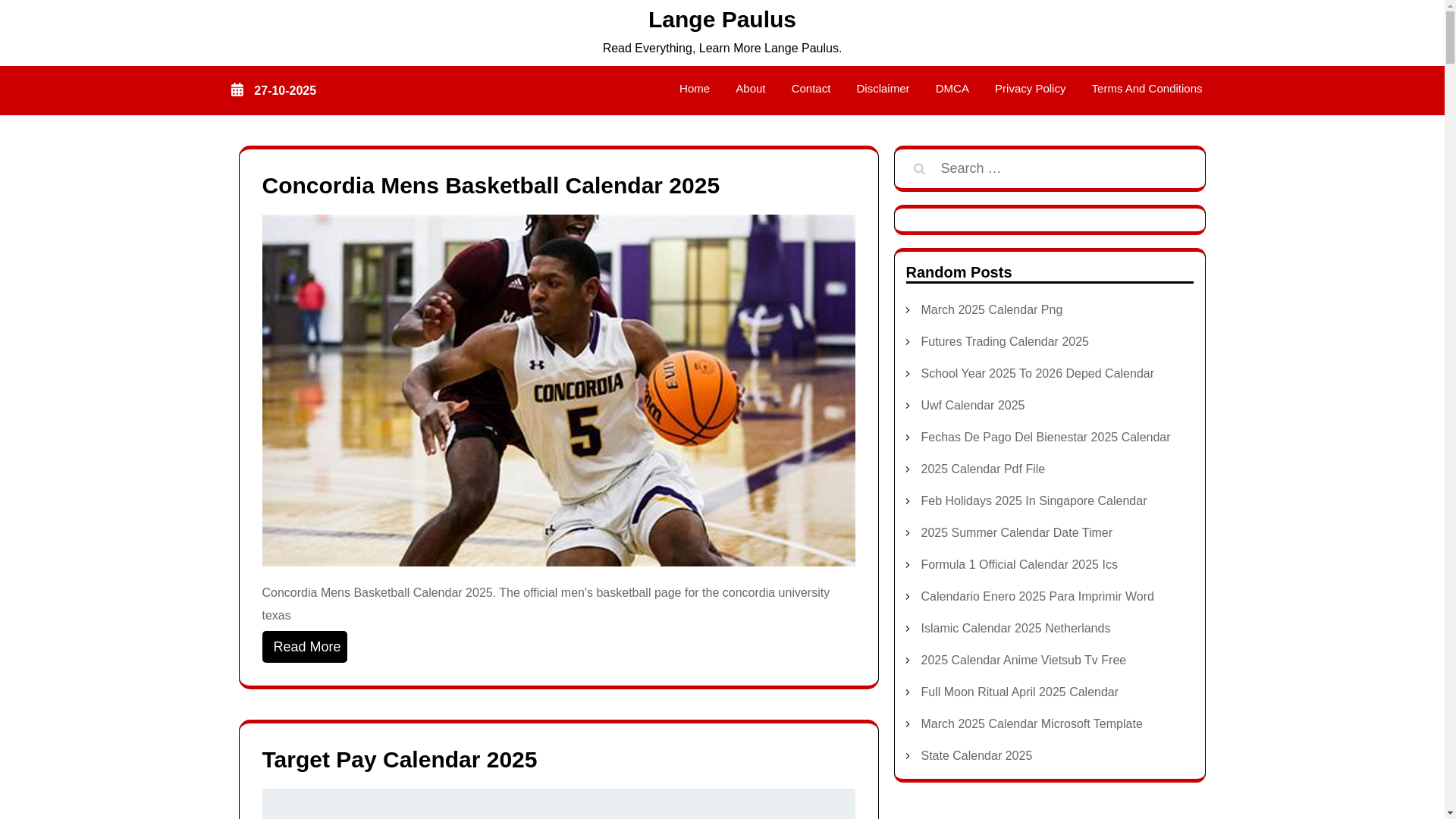Click the chevron beside March 2025 Calendar Png
1456x819 pixels.
click(908, 310)
